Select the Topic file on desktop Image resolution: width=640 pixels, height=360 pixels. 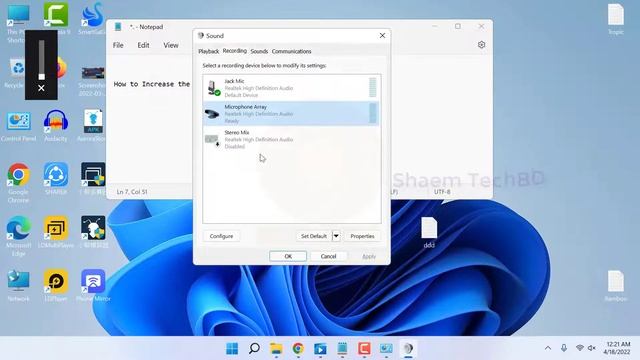click(x=616, y=19)
